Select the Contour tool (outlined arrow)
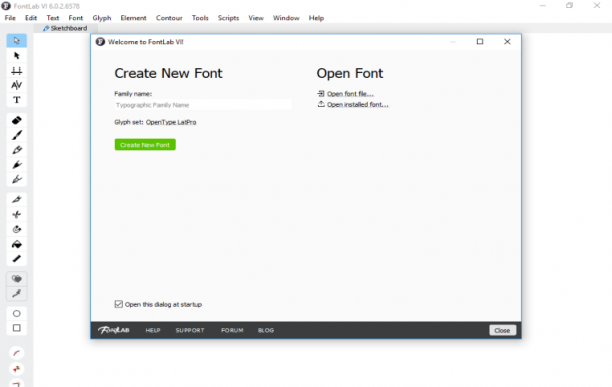 (x=16, y=41)
